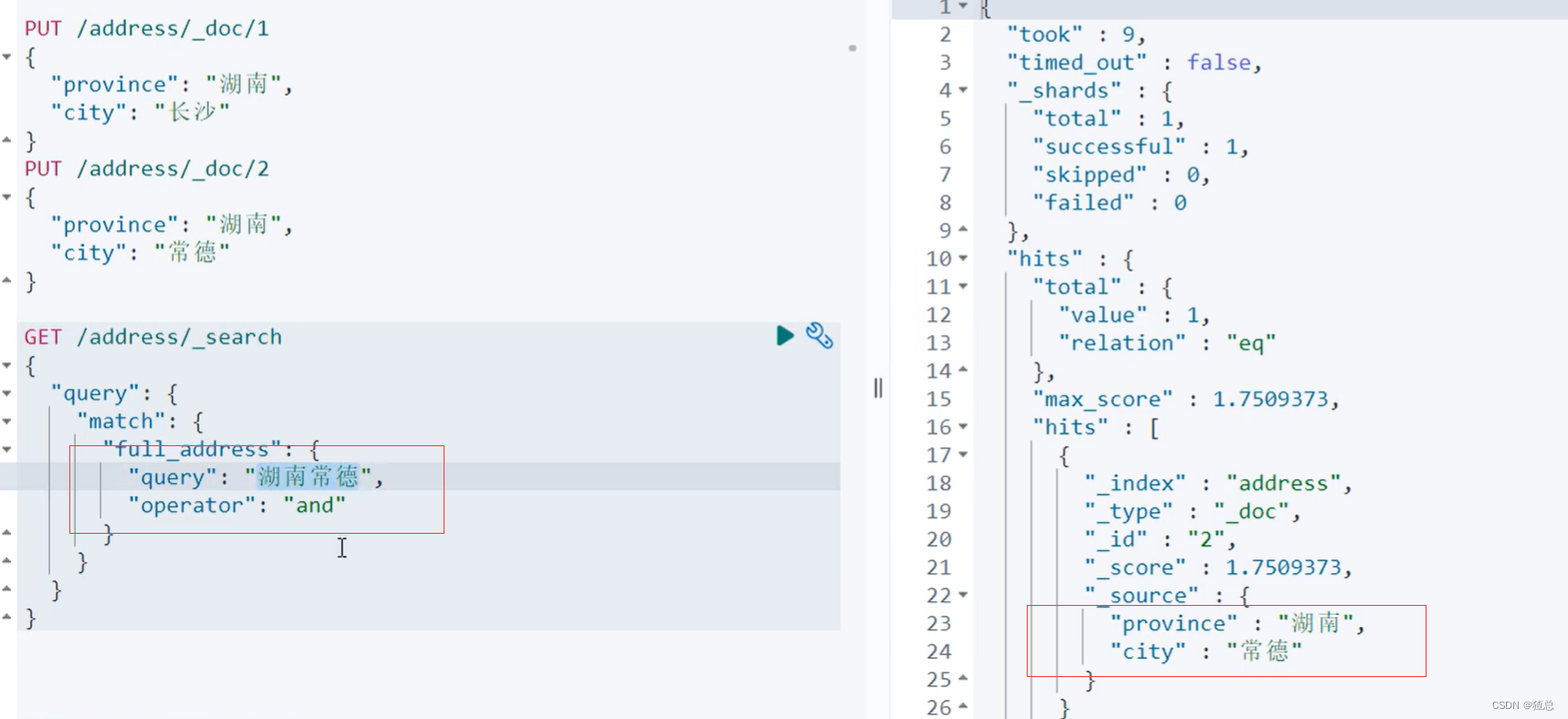
Task: Click province "湖南" in doc 2 body
Action: (244, 224)
